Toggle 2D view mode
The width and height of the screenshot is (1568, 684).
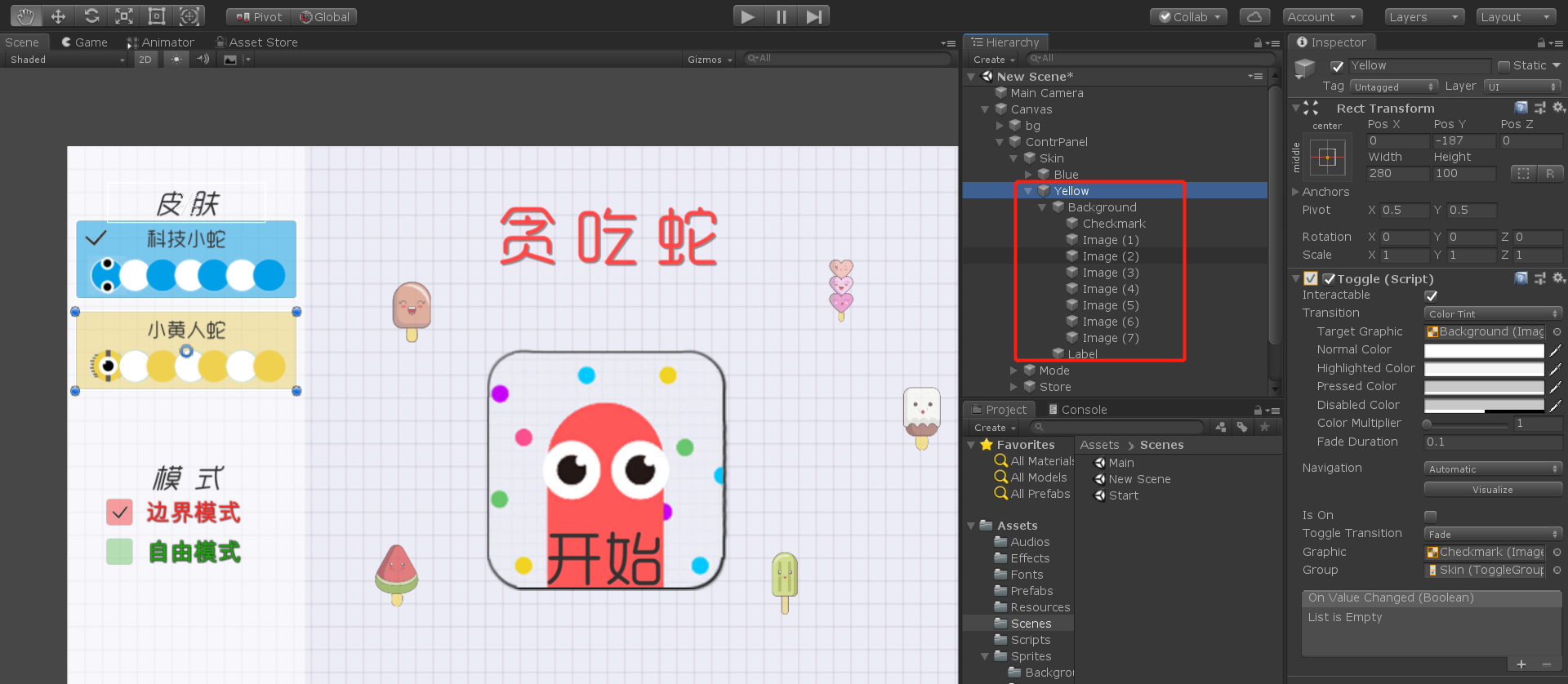145,60
